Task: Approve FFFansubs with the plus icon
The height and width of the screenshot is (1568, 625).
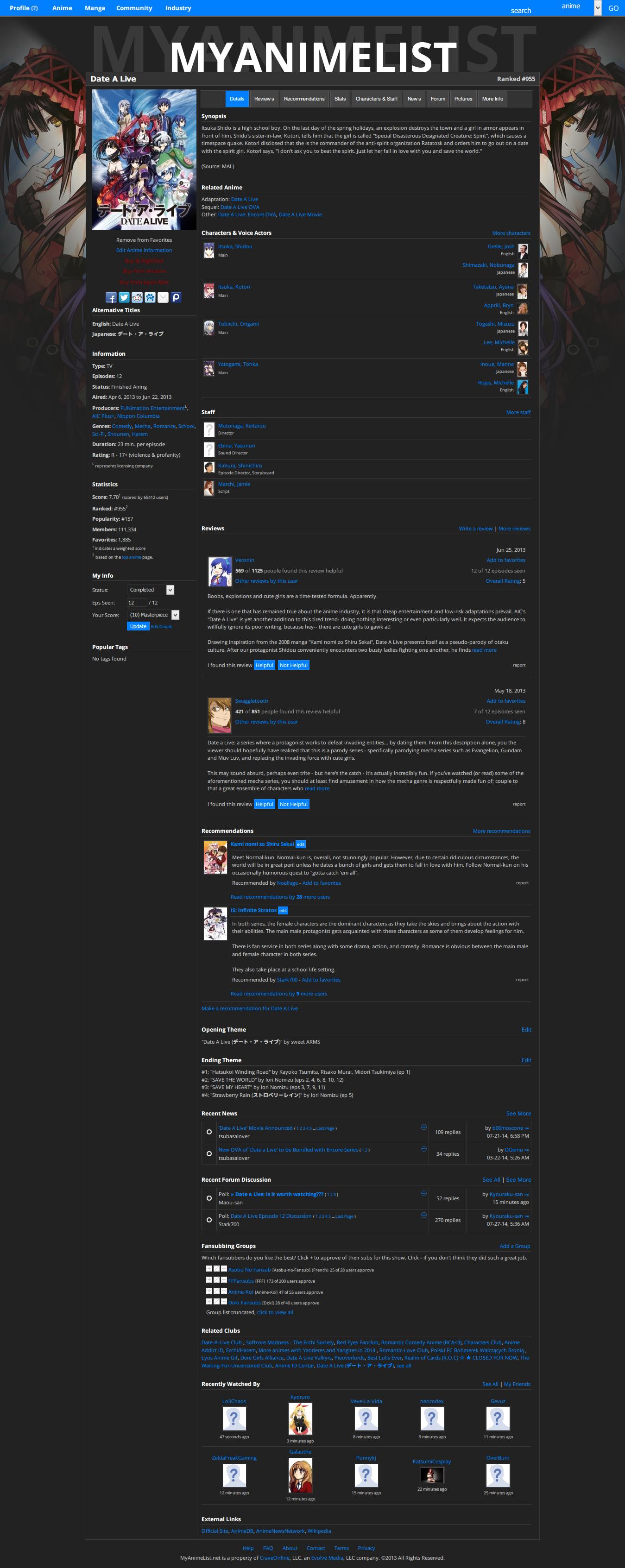Action: tap(209, 1280)
